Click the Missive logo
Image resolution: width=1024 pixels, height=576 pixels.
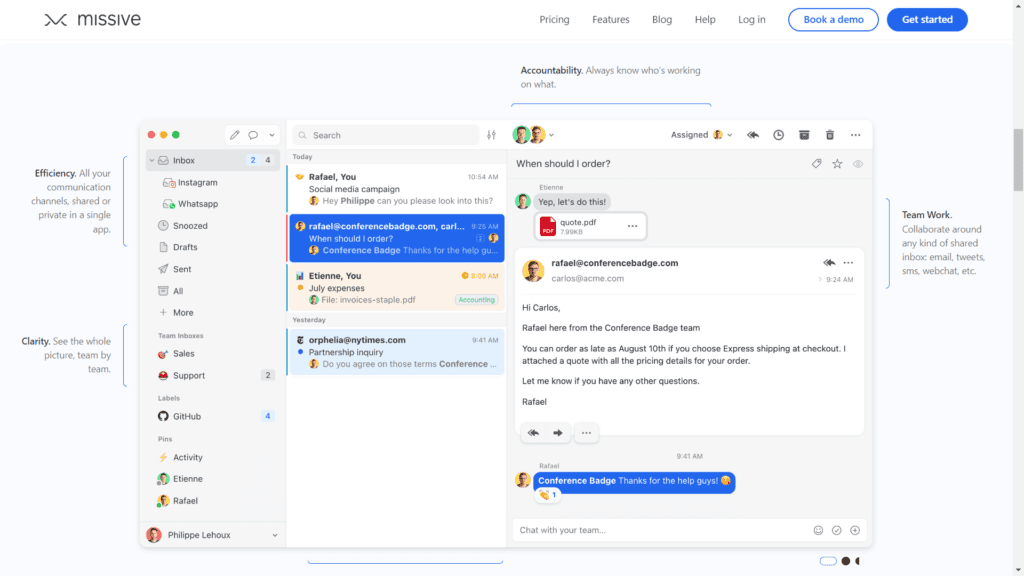[93, 20]
